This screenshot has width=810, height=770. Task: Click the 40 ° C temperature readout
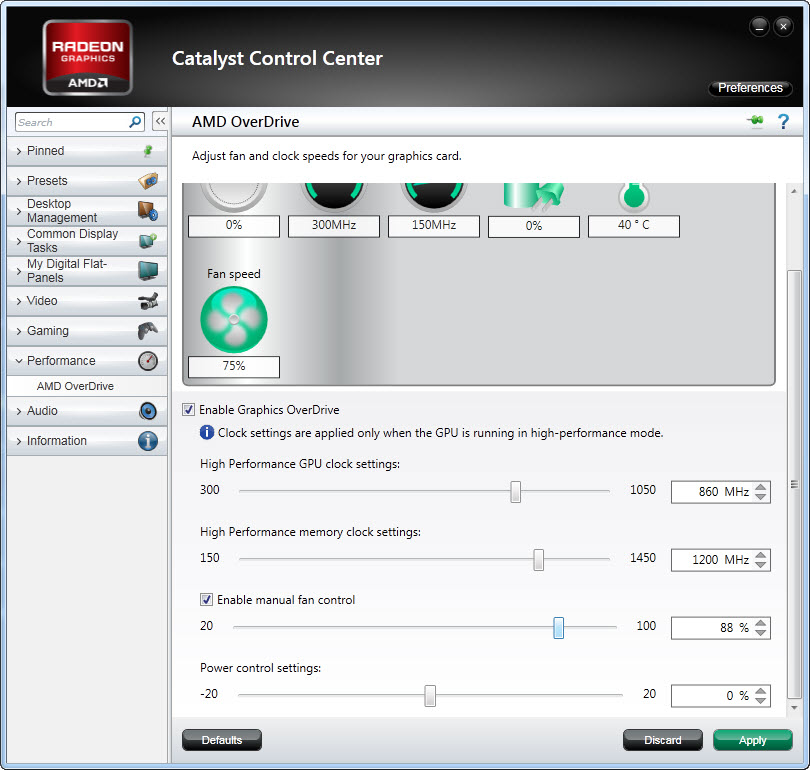[x=634, y=226]
